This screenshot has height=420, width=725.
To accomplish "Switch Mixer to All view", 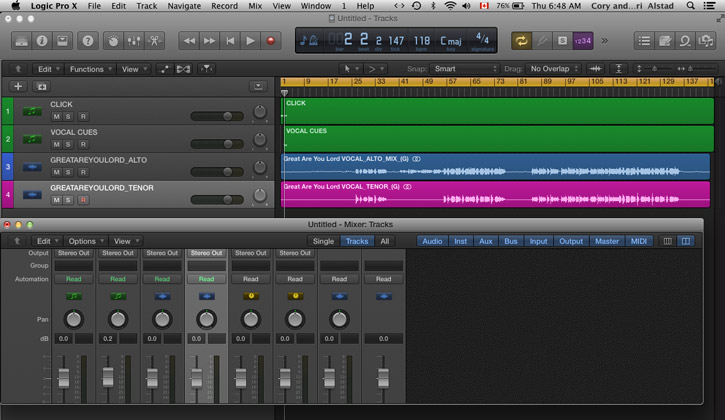I will (x=384, y=241).
